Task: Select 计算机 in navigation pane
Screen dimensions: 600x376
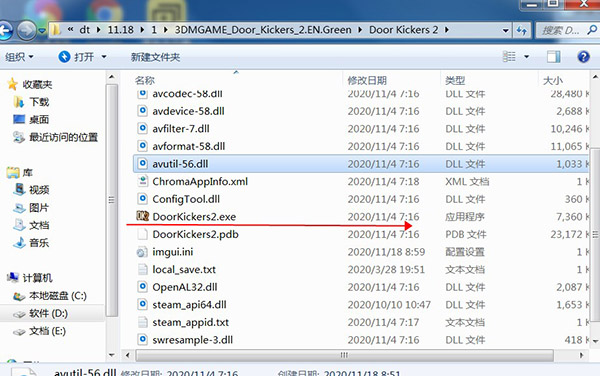Action: coord(37,278)
